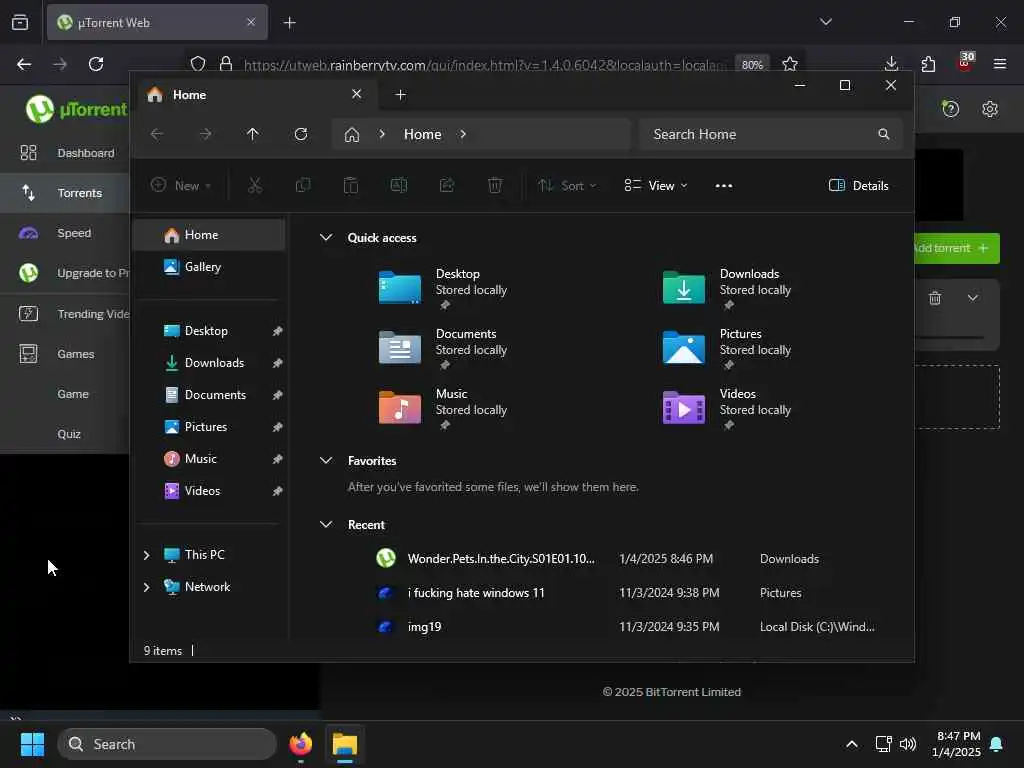This screenshot has height=768, width=1024.
Task: Click the Cut scissors icon in Explorer toolbar
Action: pyautogui.click(x=255, y=185)
